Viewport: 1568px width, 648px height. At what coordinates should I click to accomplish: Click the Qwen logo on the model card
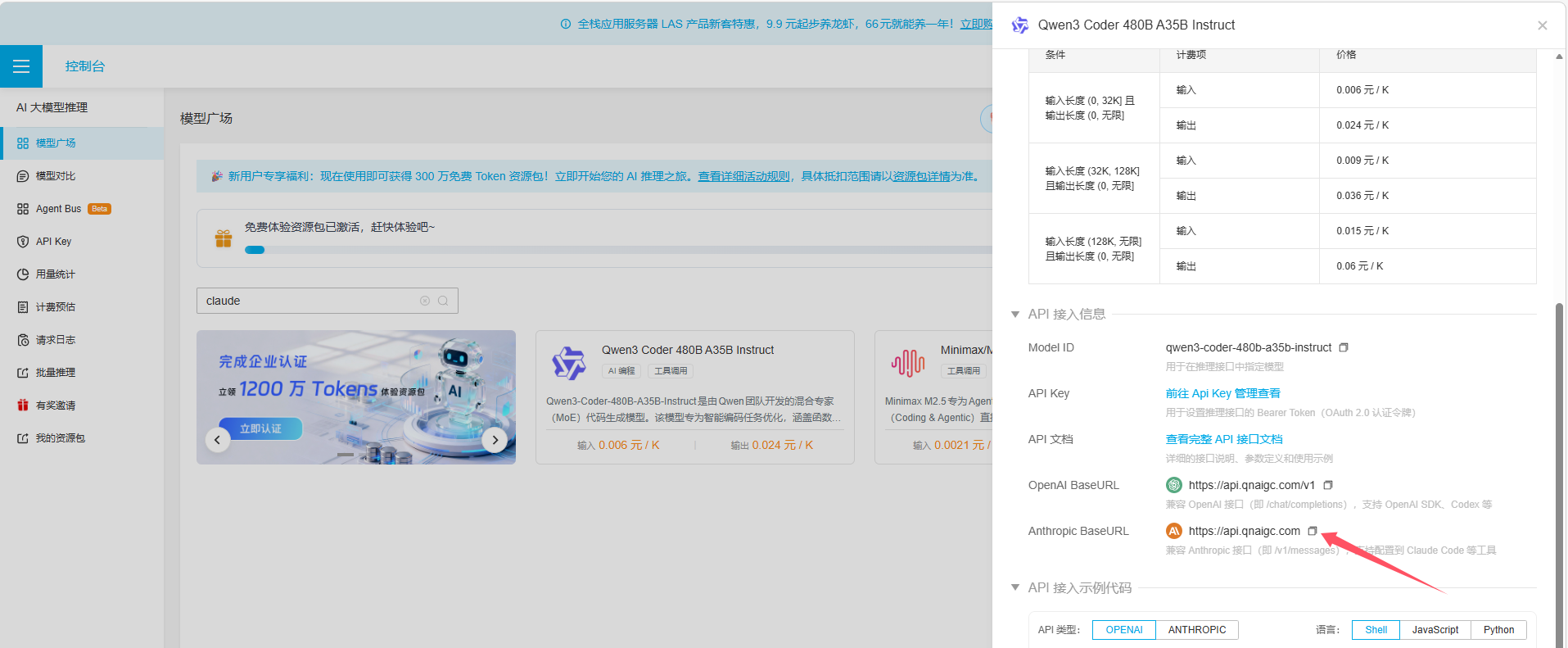click(569, 363)
